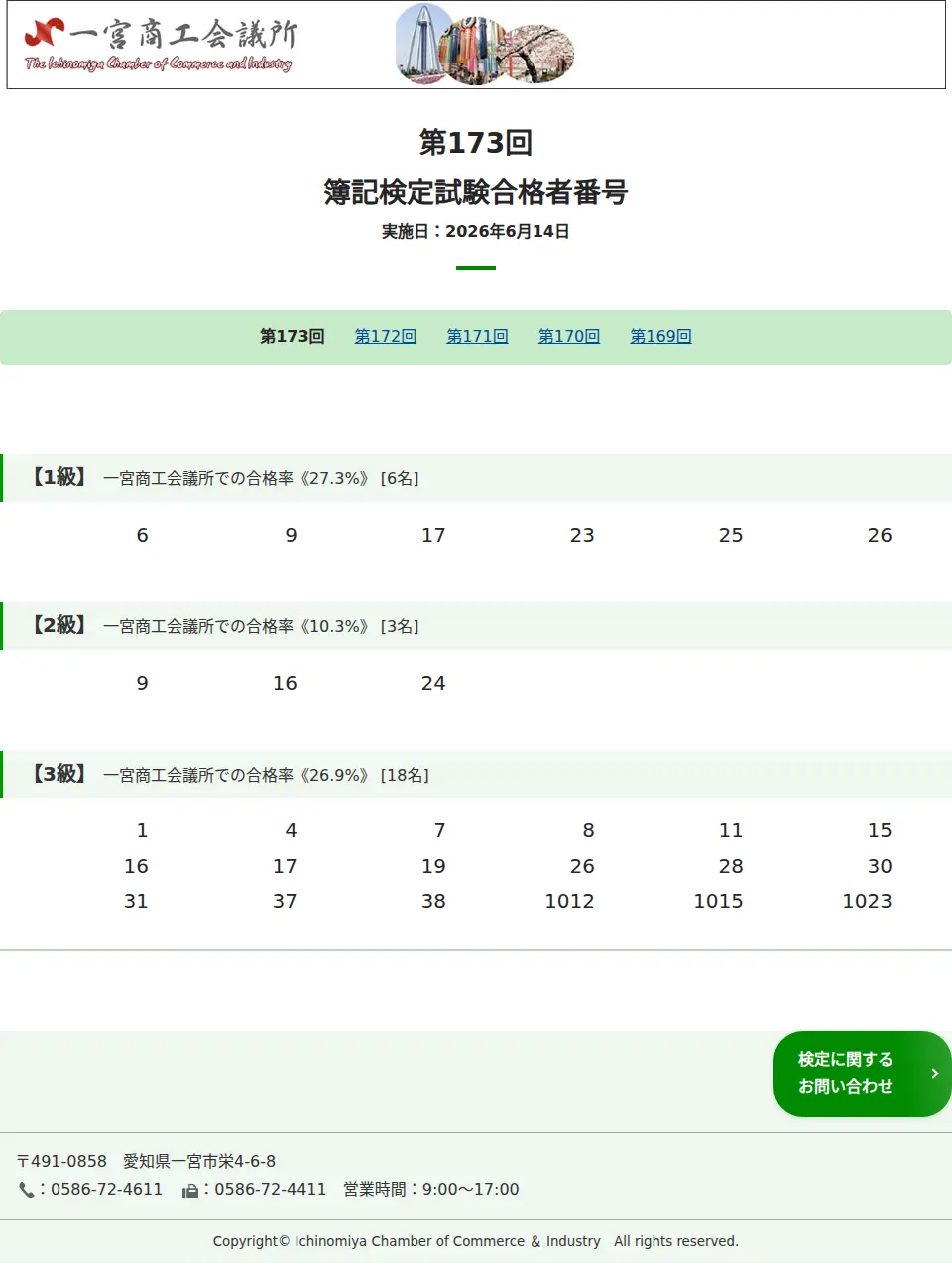The image size is (952, 1264).
Task: Open the 第171回 results link
Action: pyautogui.click(x=477, y=336)
